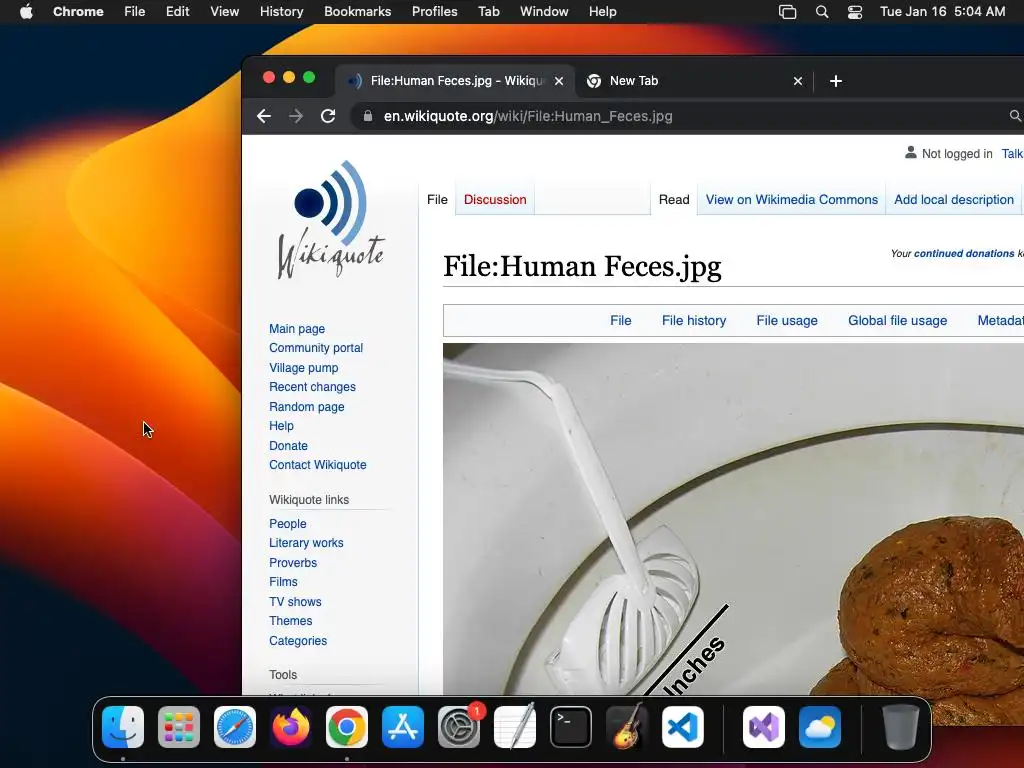Launch Safari from the Dock
1024x768 pixels.
click(x=235, y=727)
